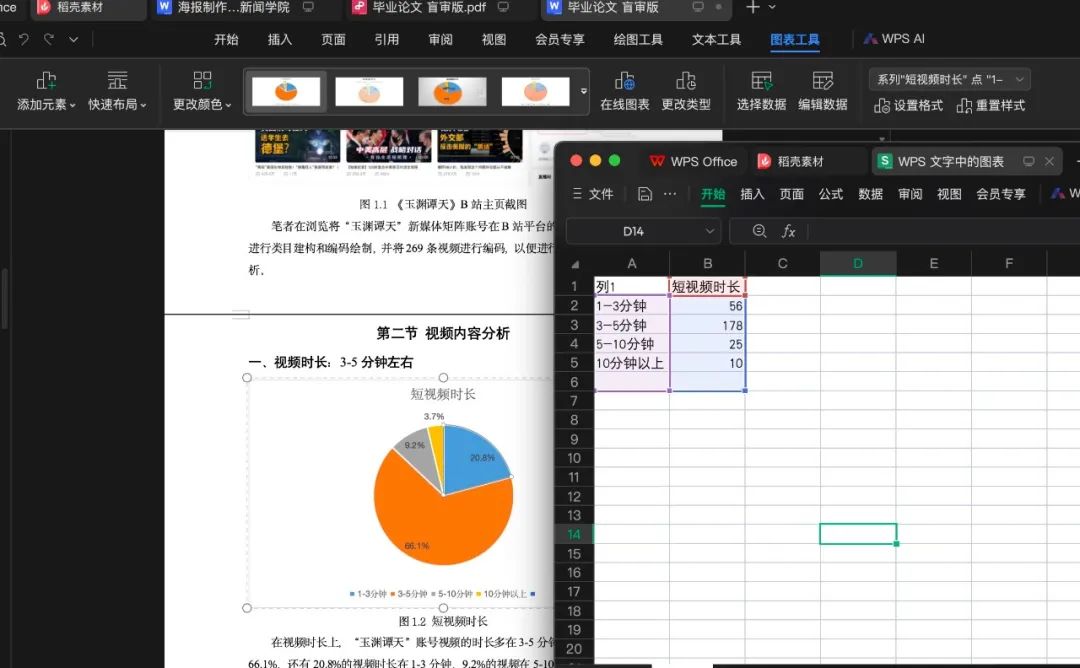Select cell B3 containing 178

click(x=708, y=325)
